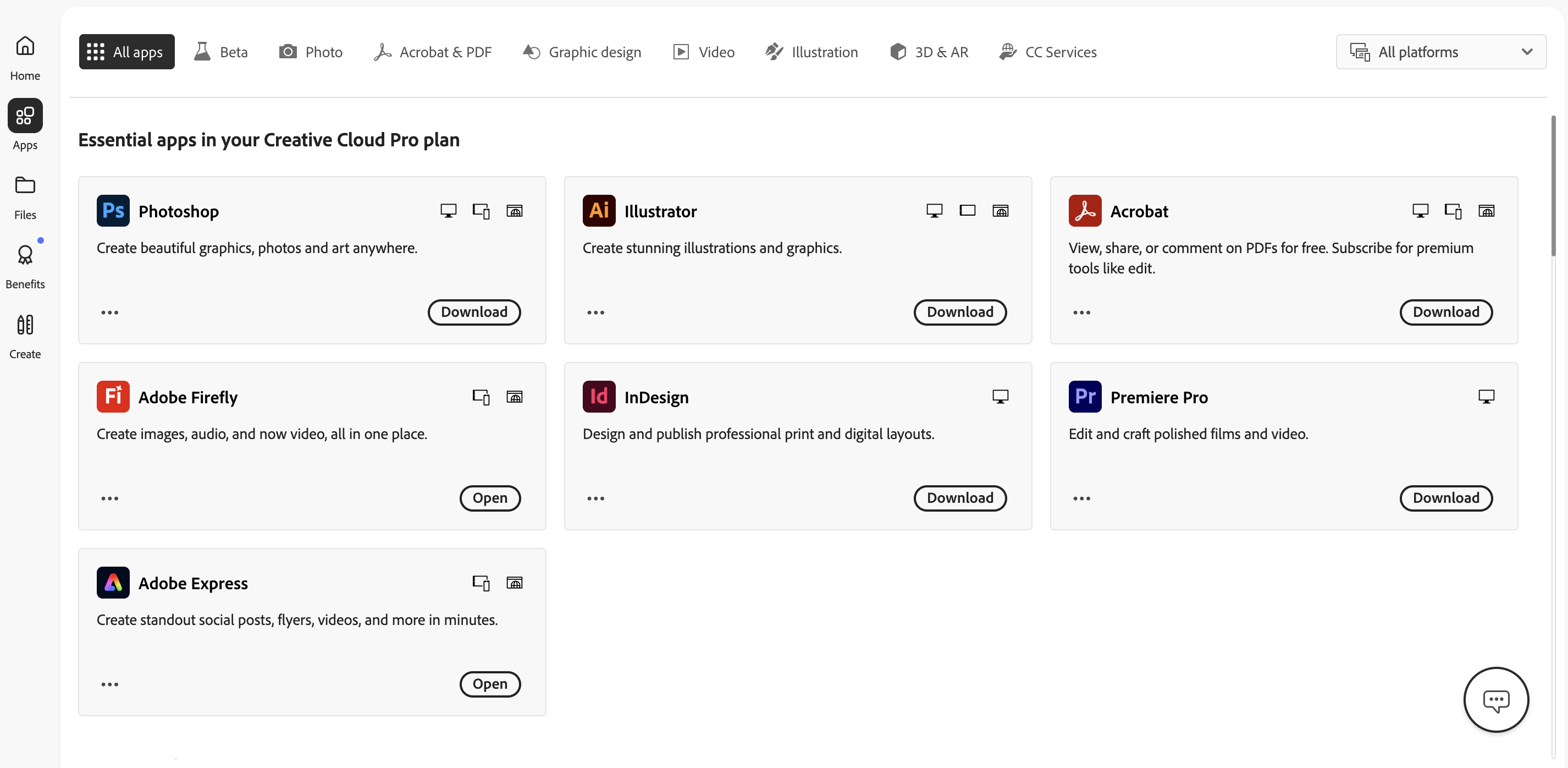This screenshot has width=1568, height=768.
Task: Open the Apps section in the sidebar
Action: click(25, 125)
